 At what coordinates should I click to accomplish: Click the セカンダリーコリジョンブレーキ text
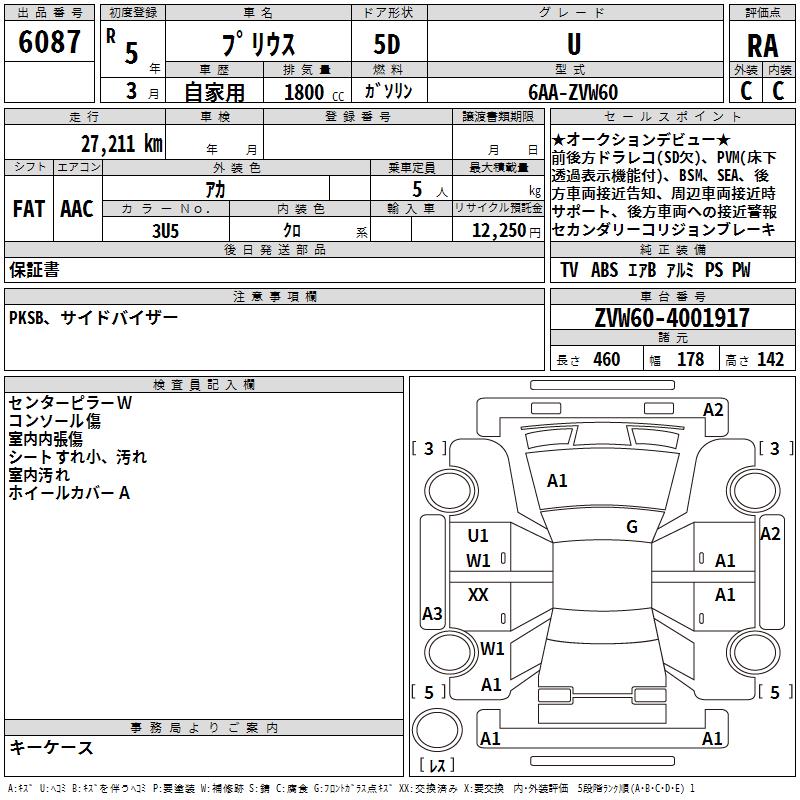pyautogui.click(x=664, y=230)
